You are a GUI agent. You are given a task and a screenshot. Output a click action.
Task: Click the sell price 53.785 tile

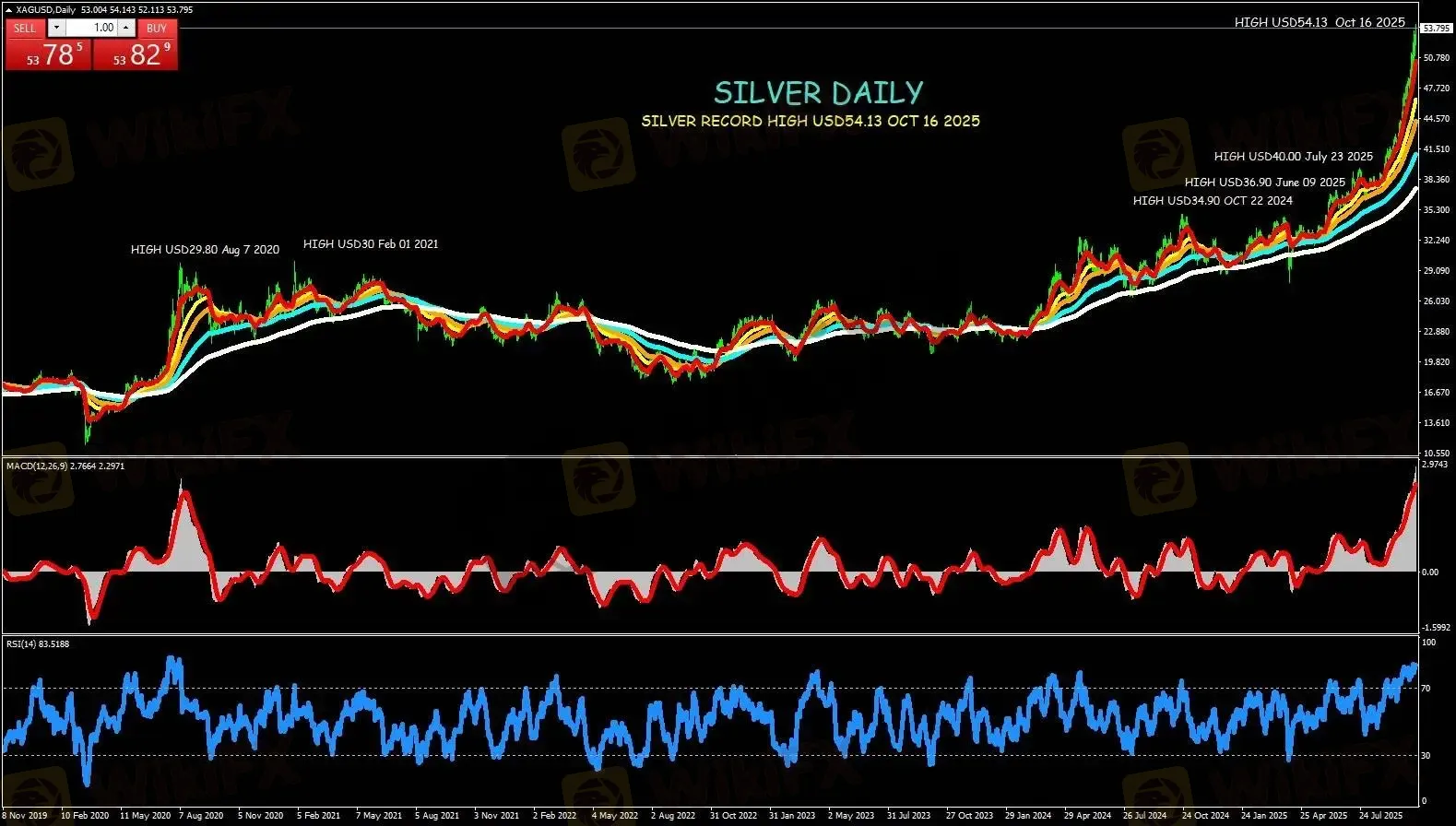tap(48, 54)
